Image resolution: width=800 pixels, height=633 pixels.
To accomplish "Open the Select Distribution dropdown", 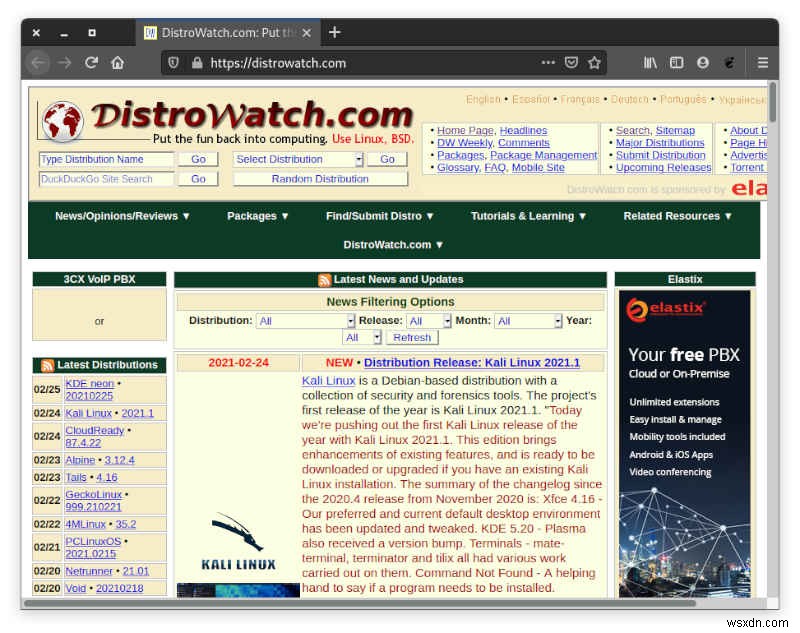I will point(296,159).
